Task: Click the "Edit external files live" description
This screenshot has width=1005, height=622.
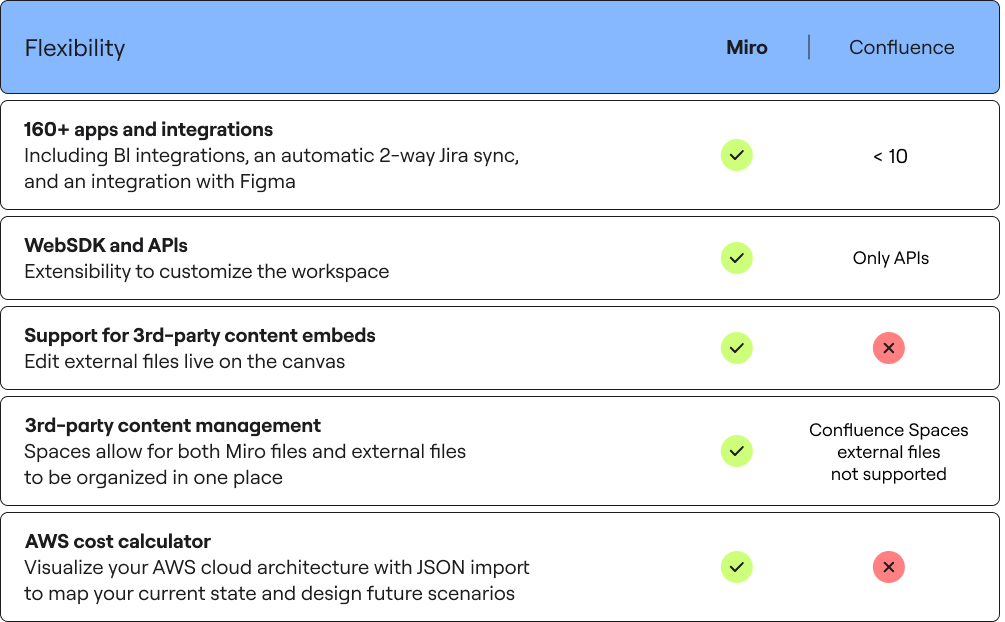Action: pyautogui.click(x=185, y=362)
